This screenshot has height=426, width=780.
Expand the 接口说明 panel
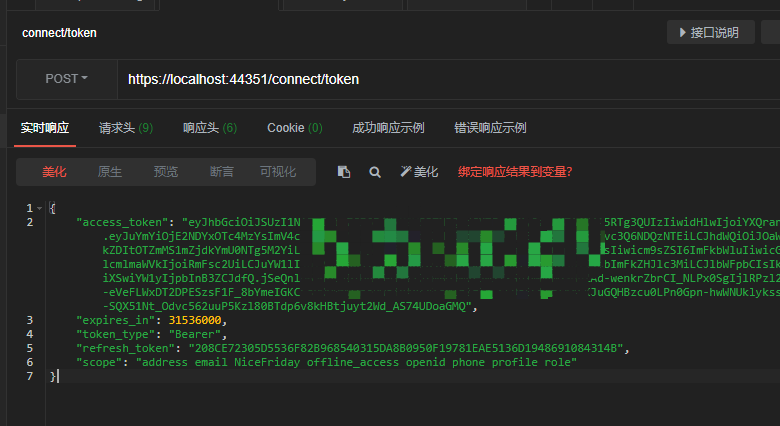coord(710,33)
